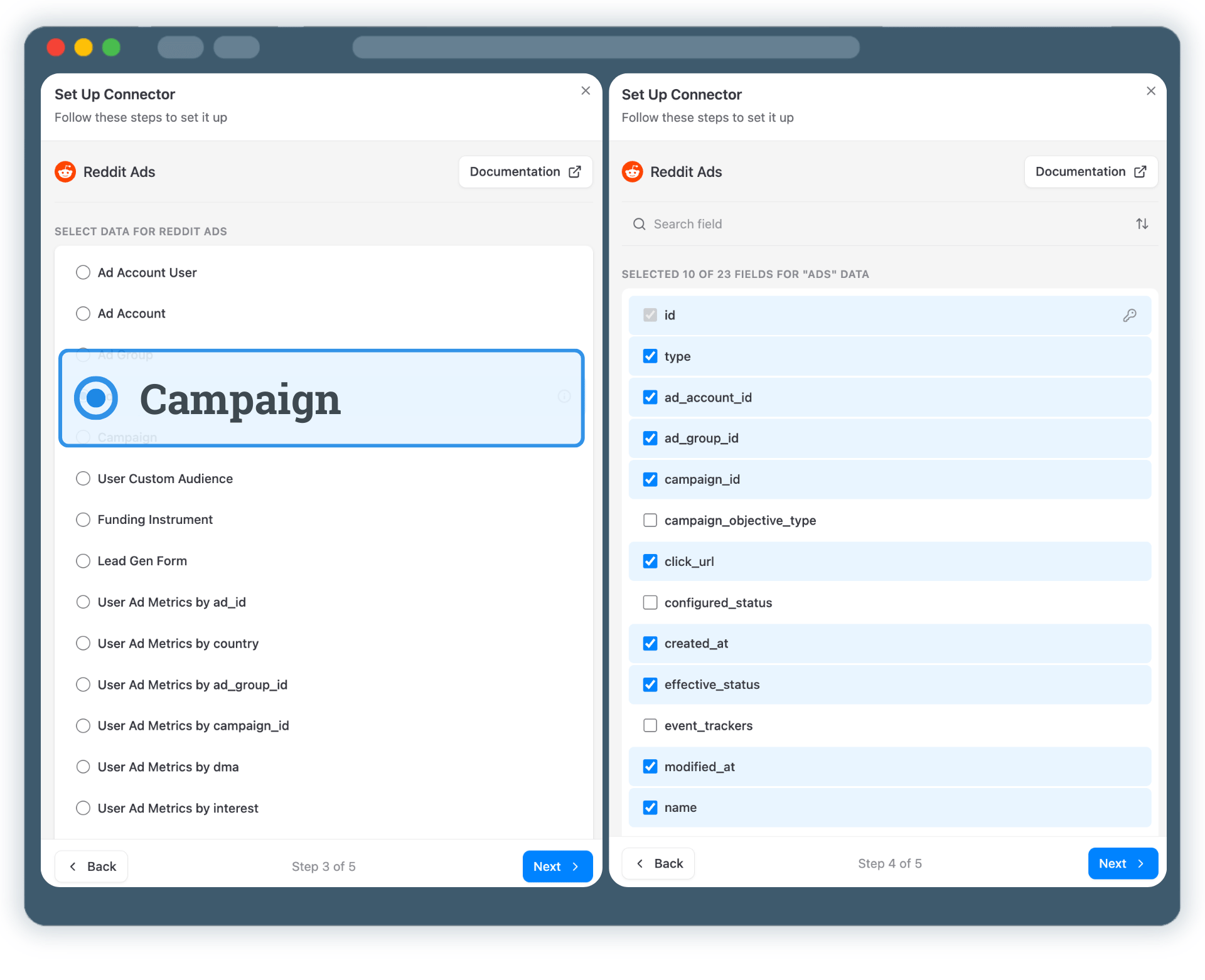Click Next on step 3 of 5
Image resolution: width=1205 pixels, height=980 pixels.
click(x=557, y=866)
